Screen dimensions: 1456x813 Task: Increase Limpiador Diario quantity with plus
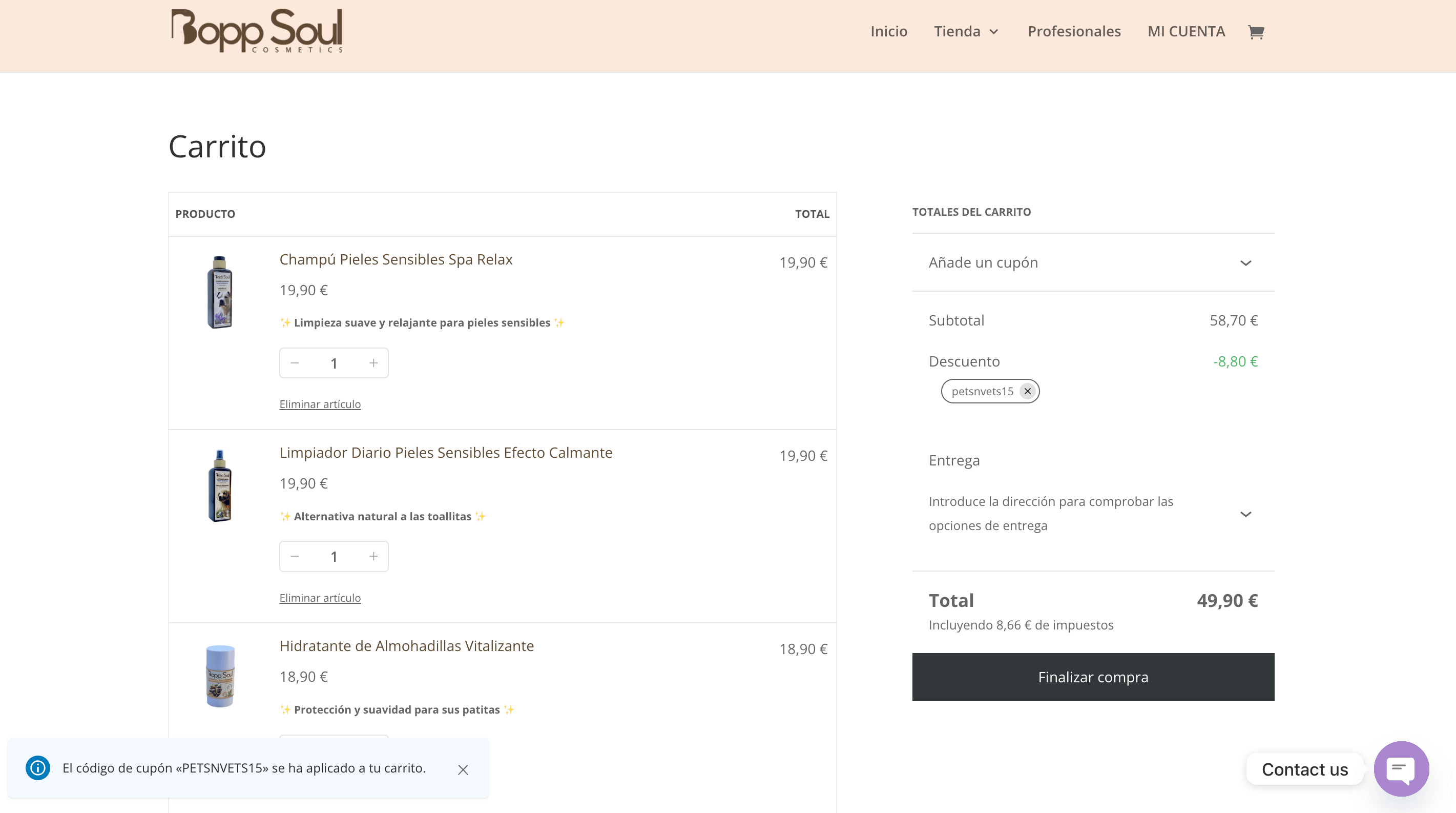click(373, 556)
